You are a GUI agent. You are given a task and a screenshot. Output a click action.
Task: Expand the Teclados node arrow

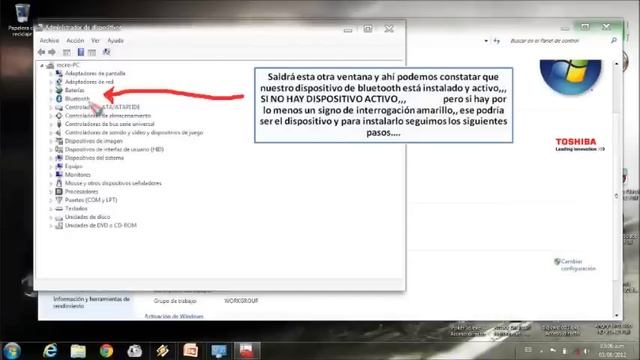[51, 209]
